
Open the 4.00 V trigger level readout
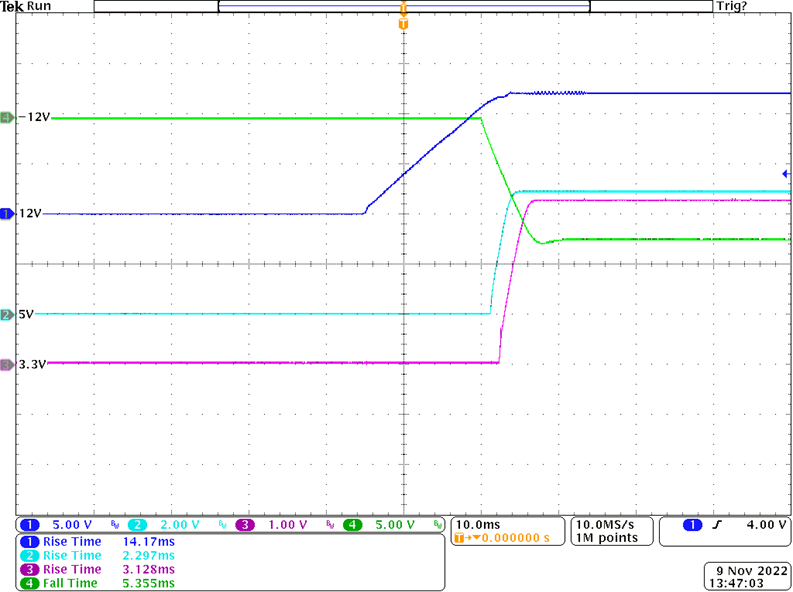click(x=765, y=525)
